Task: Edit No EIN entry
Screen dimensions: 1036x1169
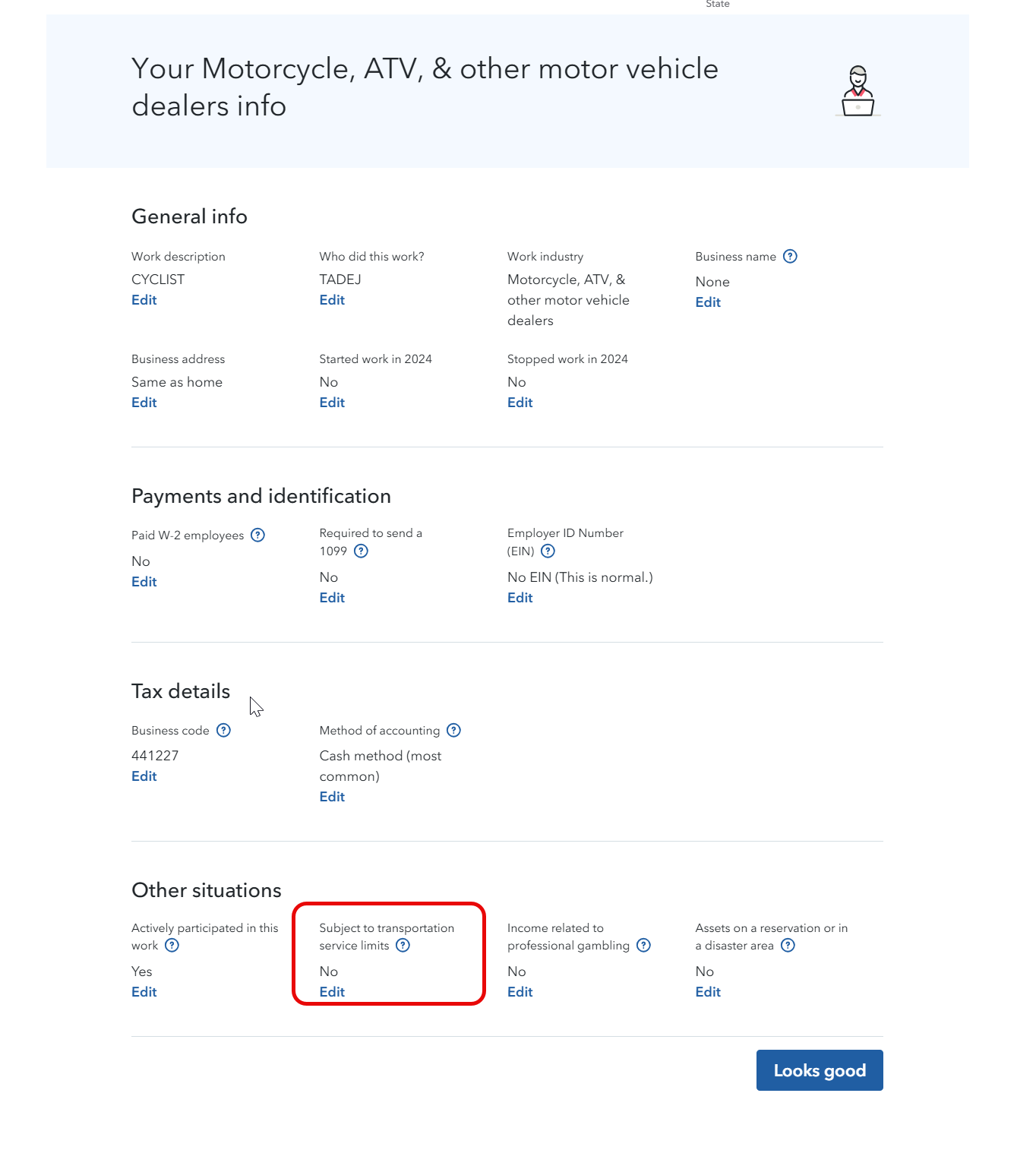Action: pyautogui.click(x=520, y=598)
